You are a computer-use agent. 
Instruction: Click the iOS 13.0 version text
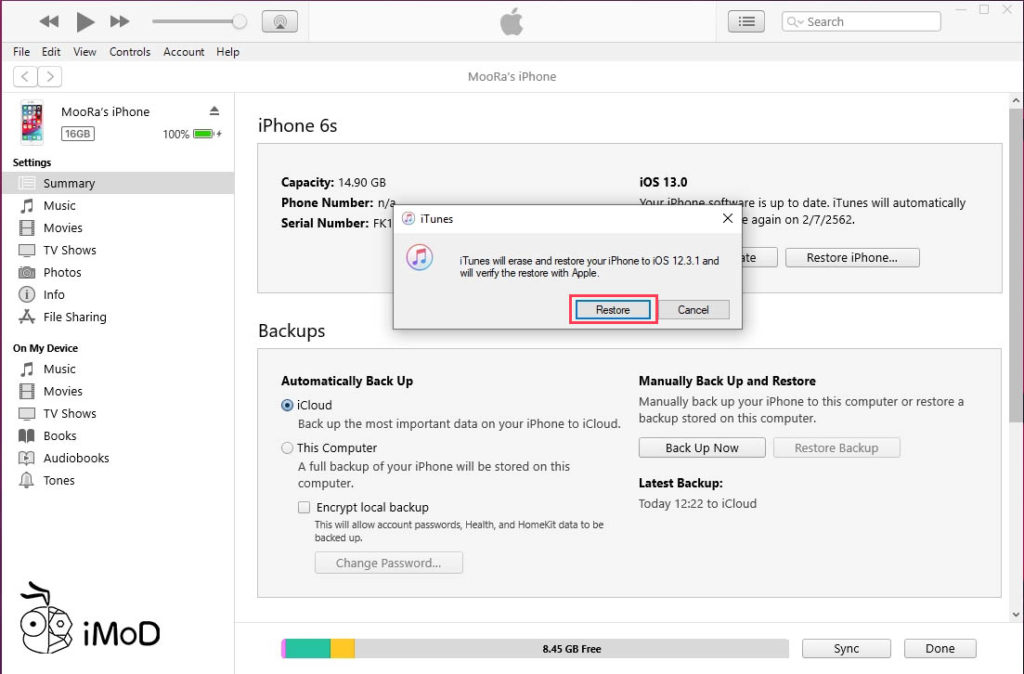663,182
